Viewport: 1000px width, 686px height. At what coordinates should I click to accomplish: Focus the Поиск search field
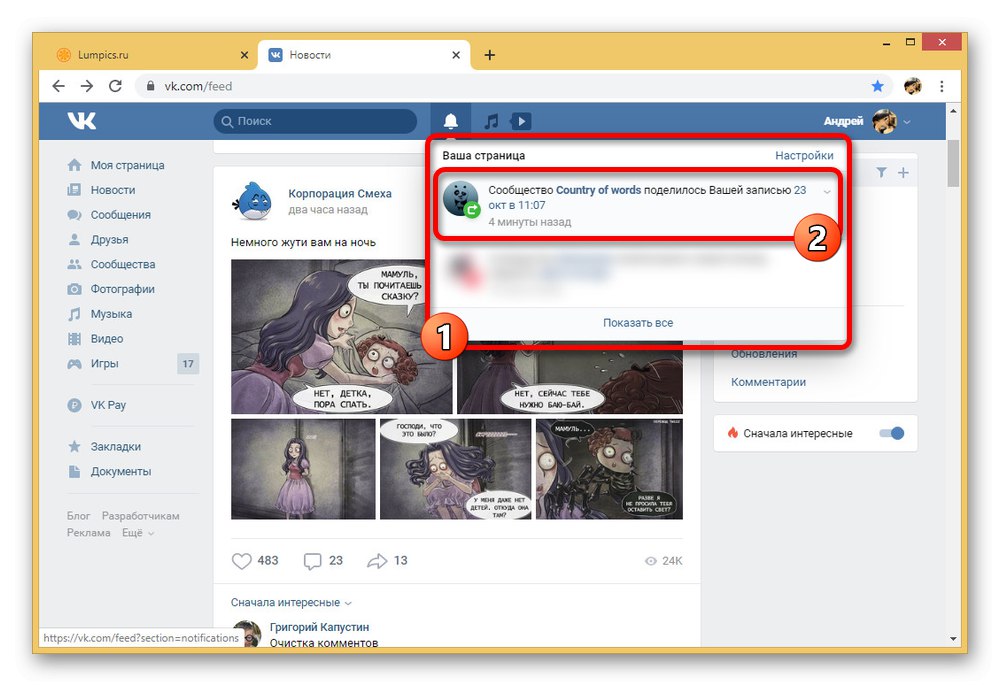click(315, 121)
